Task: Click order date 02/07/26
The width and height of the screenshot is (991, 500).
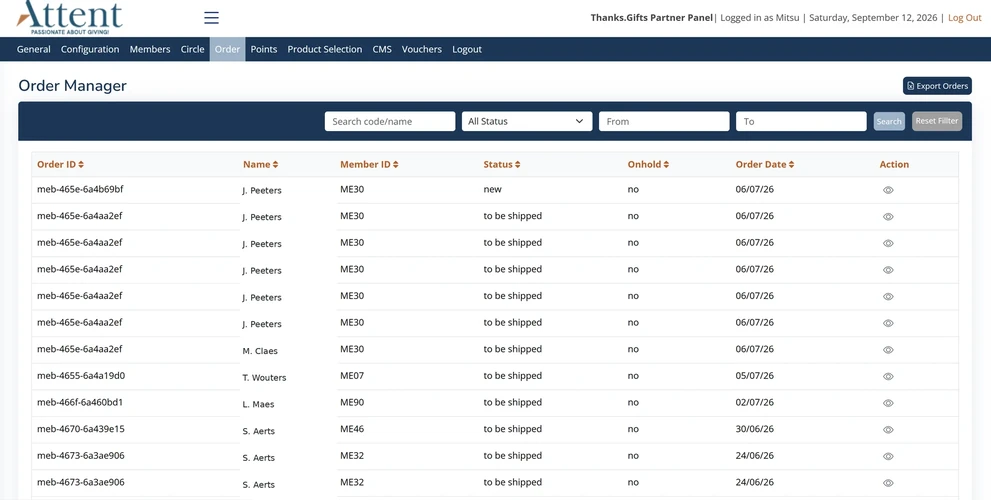Action: 755,402
